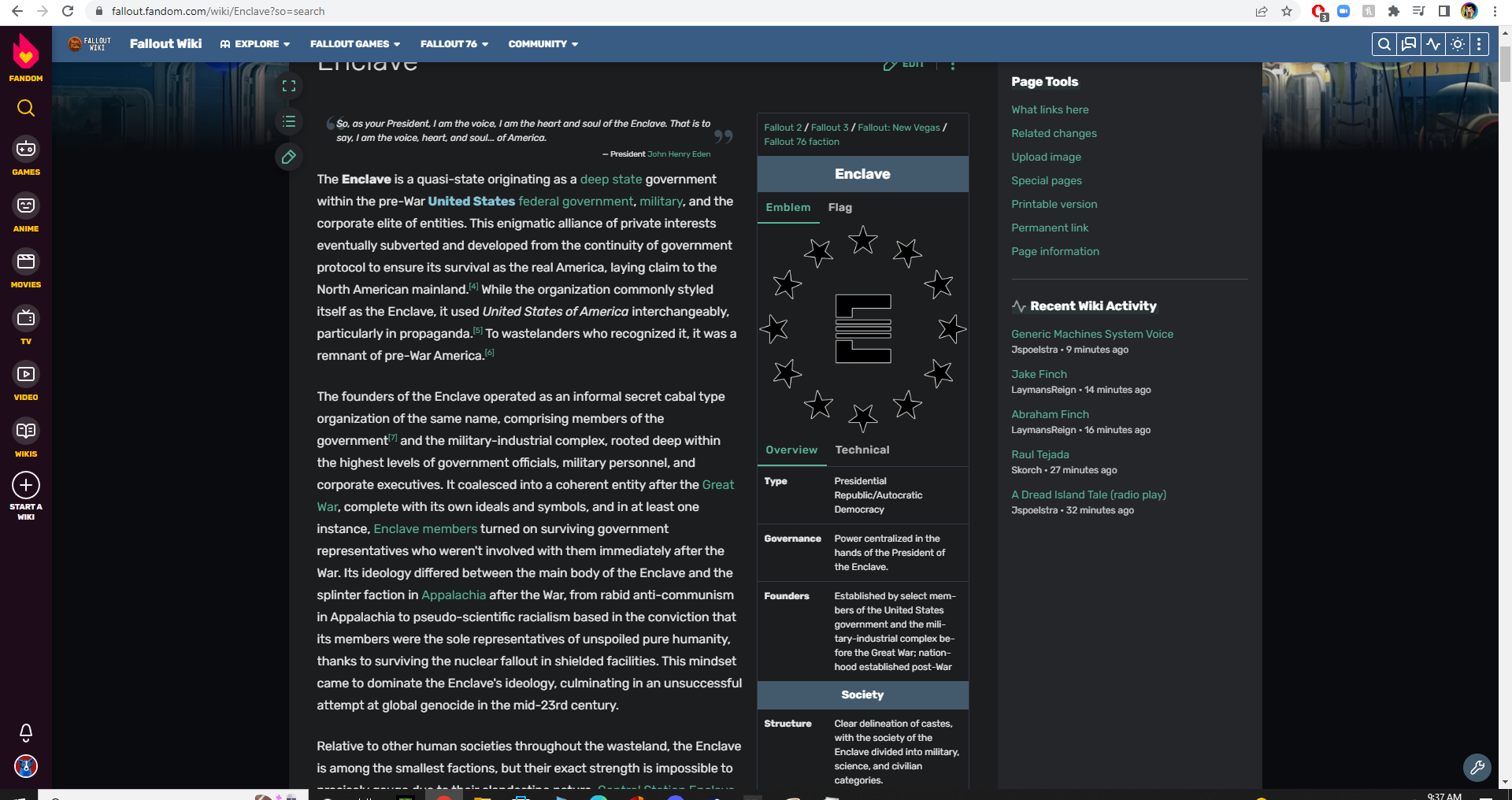The width and height of the screenshot is (1512, 800).
Task: Open the Fandom home logo
Action: (26, 57)
